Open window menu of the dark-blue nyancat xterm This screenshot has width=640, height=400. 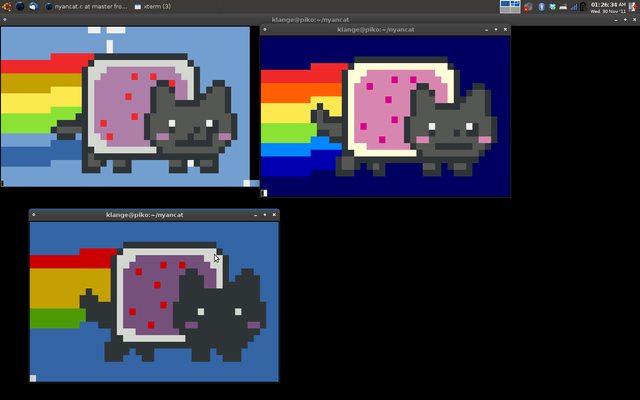[x=264, y=29]
